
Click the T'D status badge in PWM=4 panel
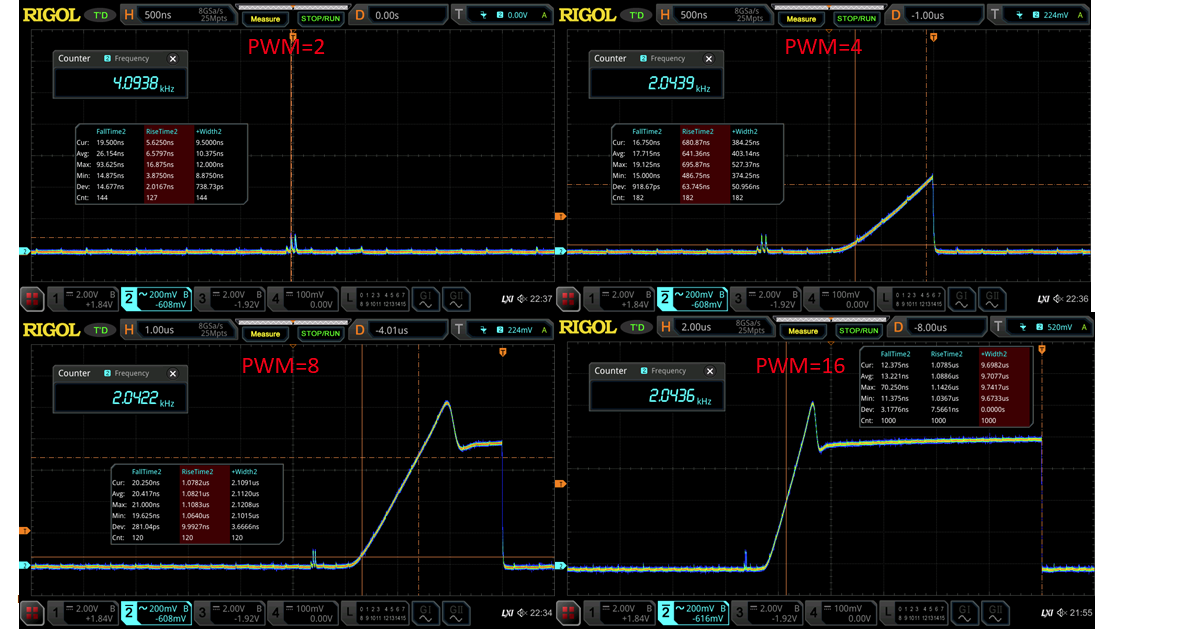pos(634,16)
